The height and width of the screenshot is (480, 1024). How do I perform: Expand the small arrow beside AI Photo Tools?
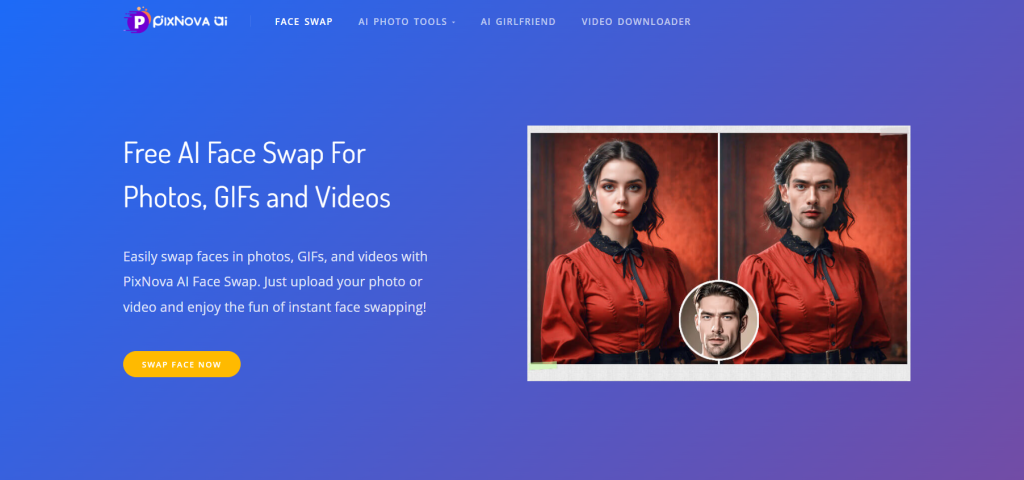click(453, 22)
